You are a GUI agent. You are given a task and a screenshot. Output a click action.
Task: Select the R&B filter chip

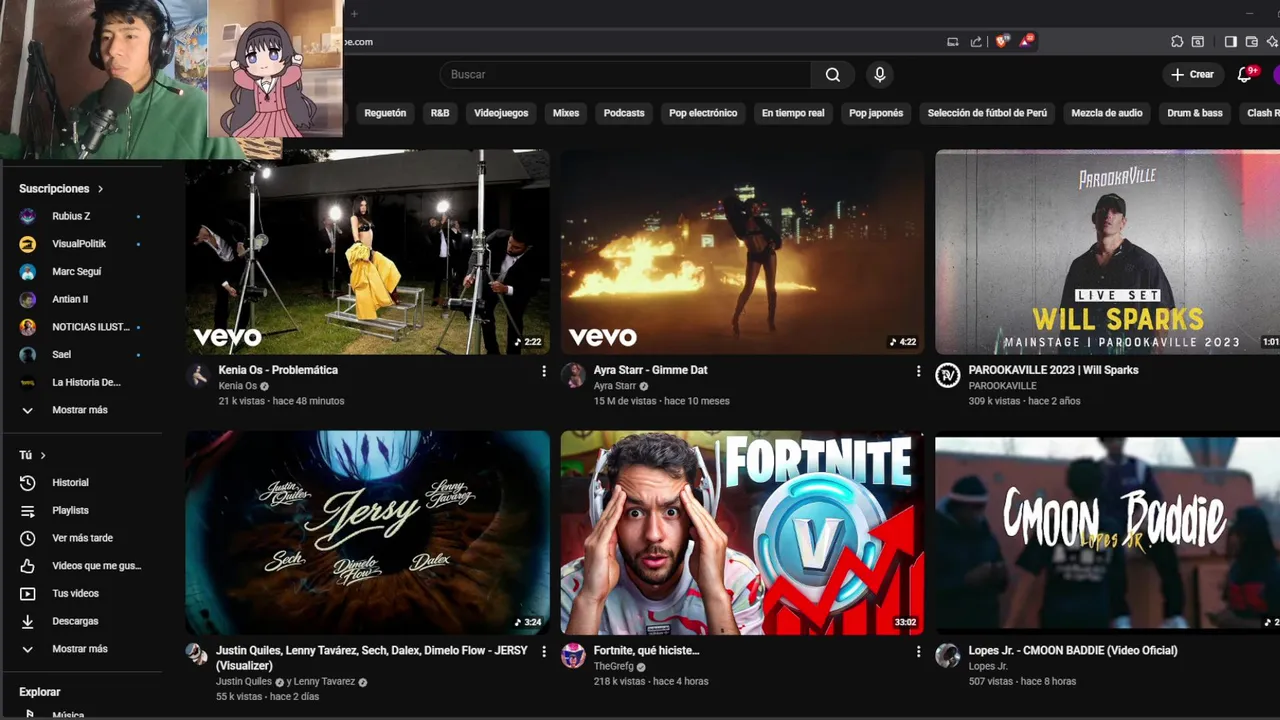[440, 113]
